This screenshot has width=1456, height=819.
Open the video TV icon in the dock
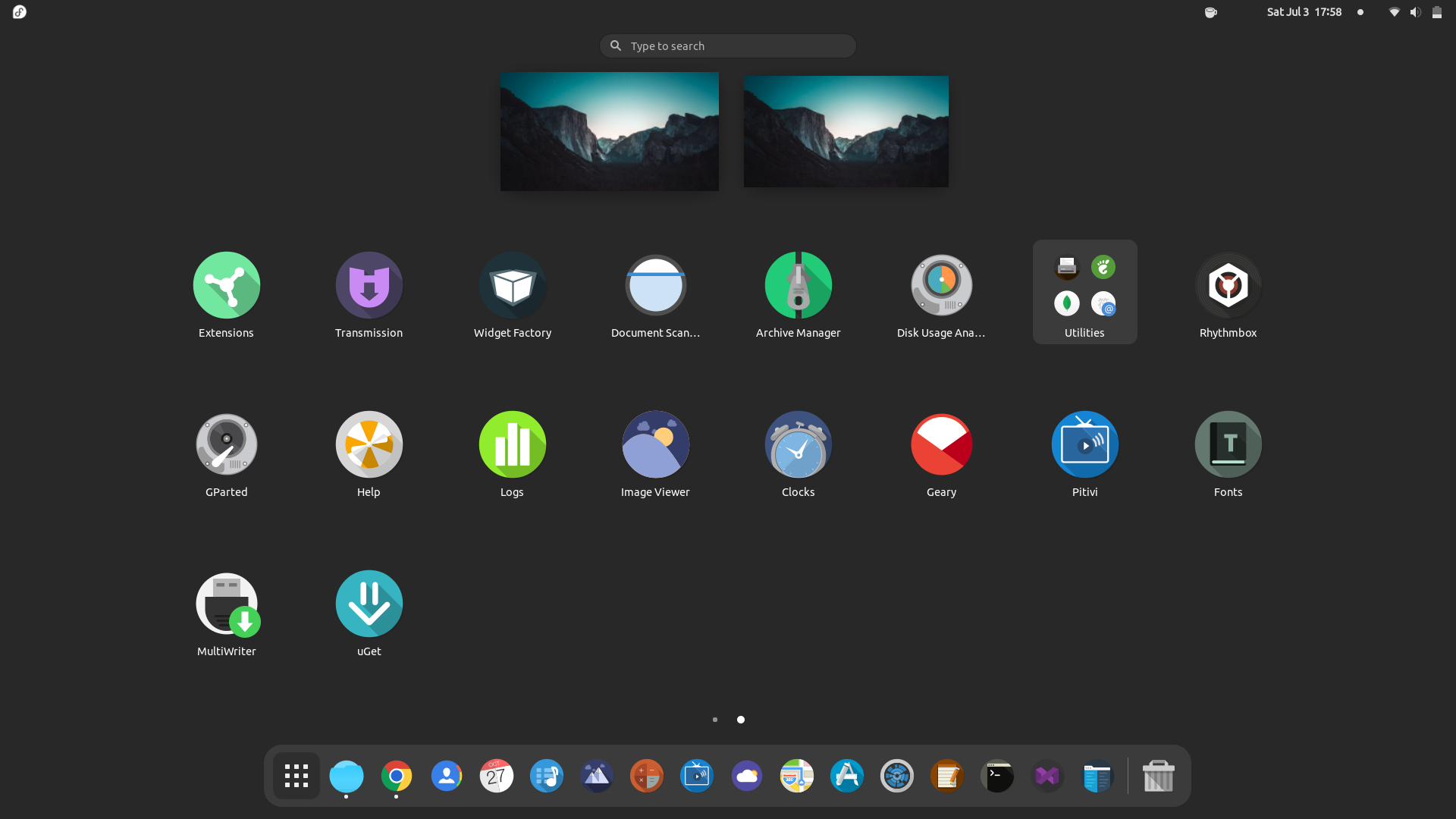(x=697, y=776)
